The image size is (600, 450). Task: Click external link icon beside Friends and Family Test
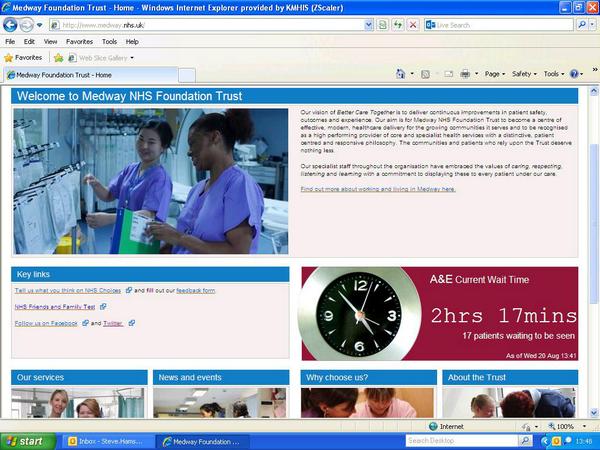(x=103, y=307)
